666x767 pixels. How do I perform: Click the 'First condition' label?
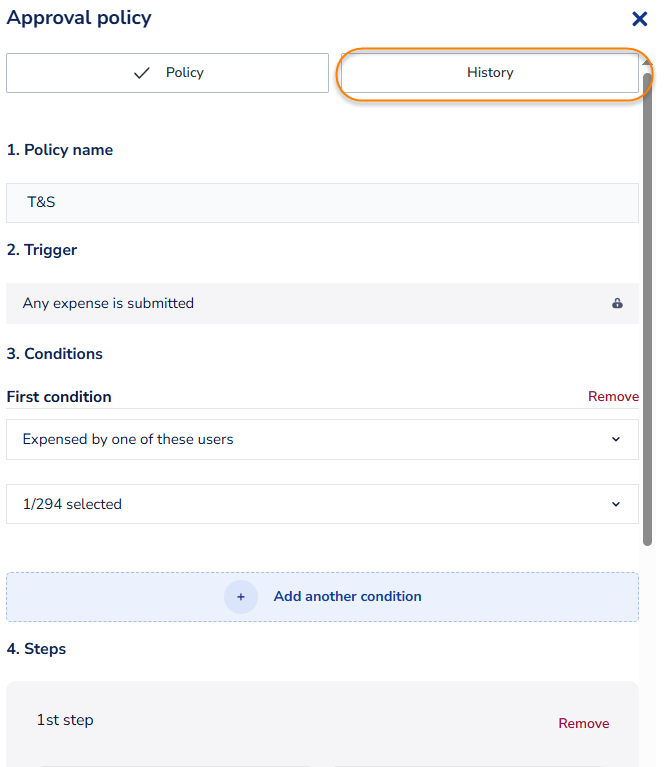click(59, 397)
